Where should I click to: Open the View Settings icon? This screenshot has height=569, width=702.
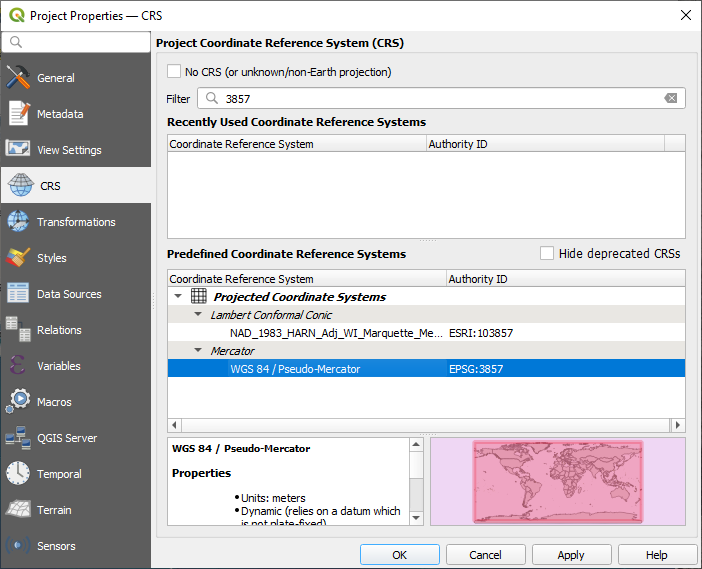tap(18, 150)
